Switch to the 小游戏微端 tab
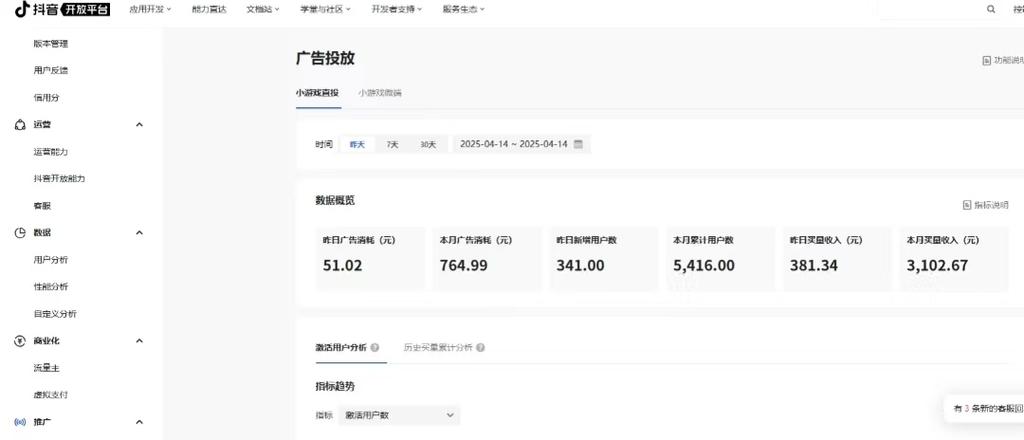 [x=380, y=93]
